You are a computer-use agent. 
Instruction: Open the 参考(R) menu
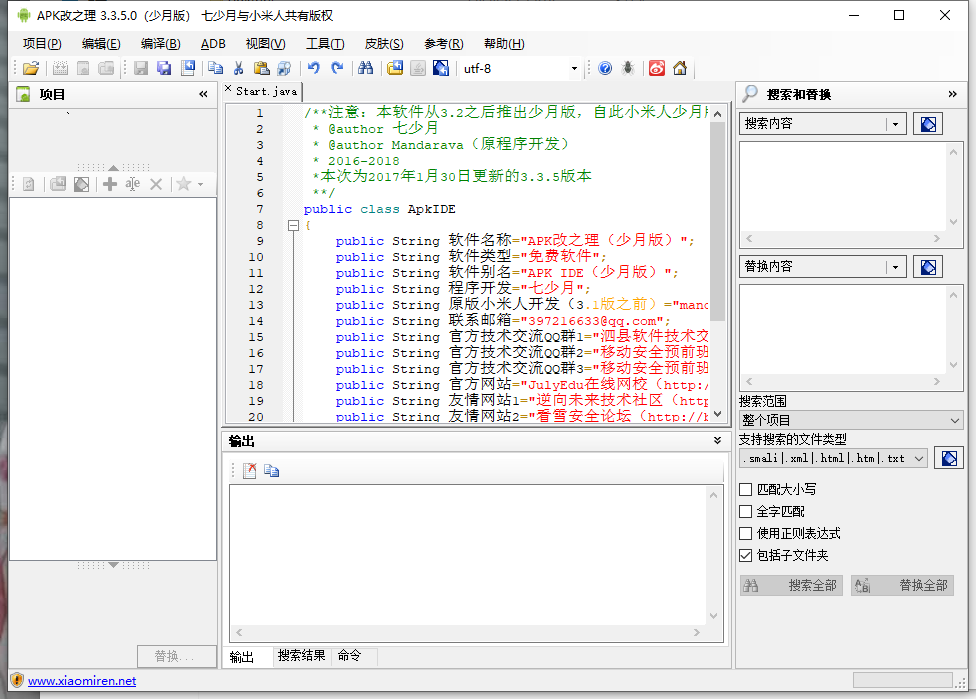tap(443, 44)
